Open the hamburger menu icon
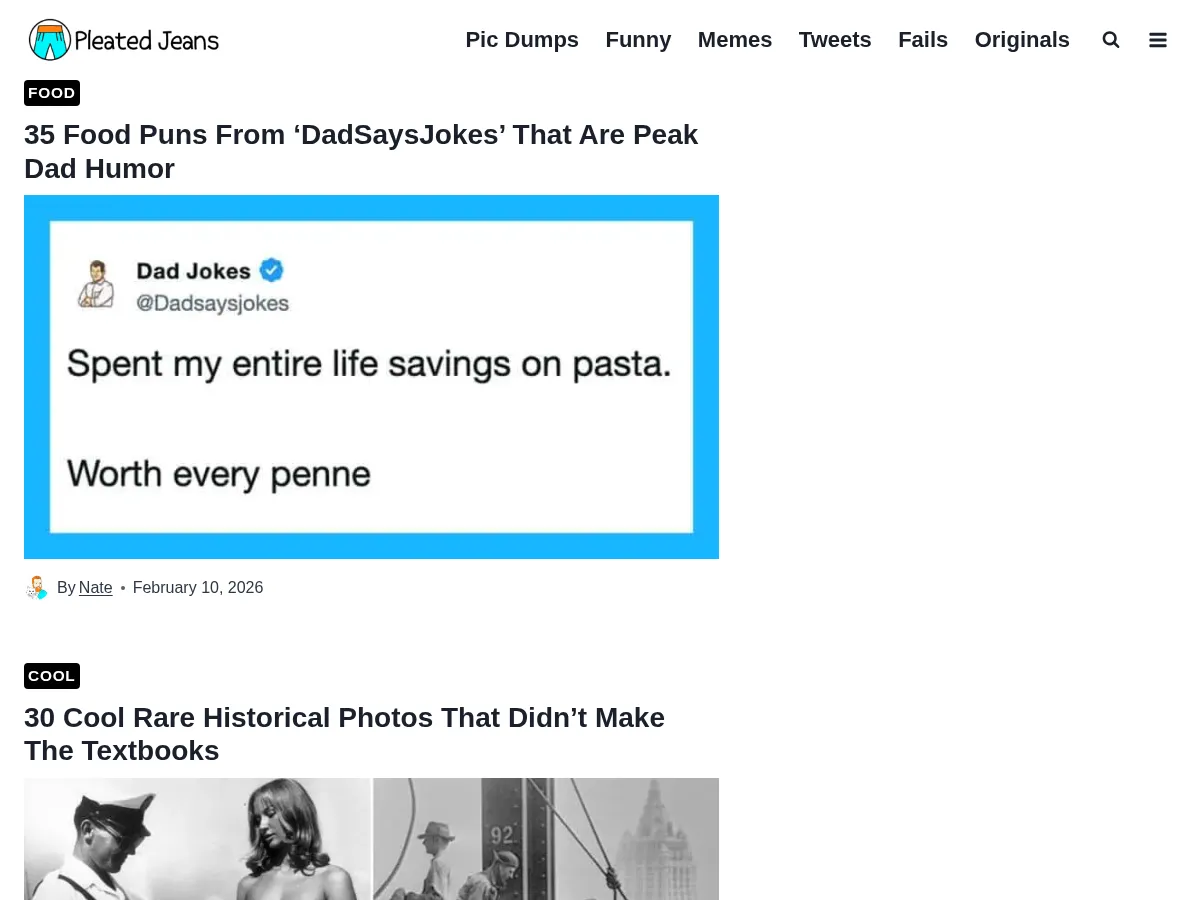This screenshot has height=900, width=1200. [1158, 40]
